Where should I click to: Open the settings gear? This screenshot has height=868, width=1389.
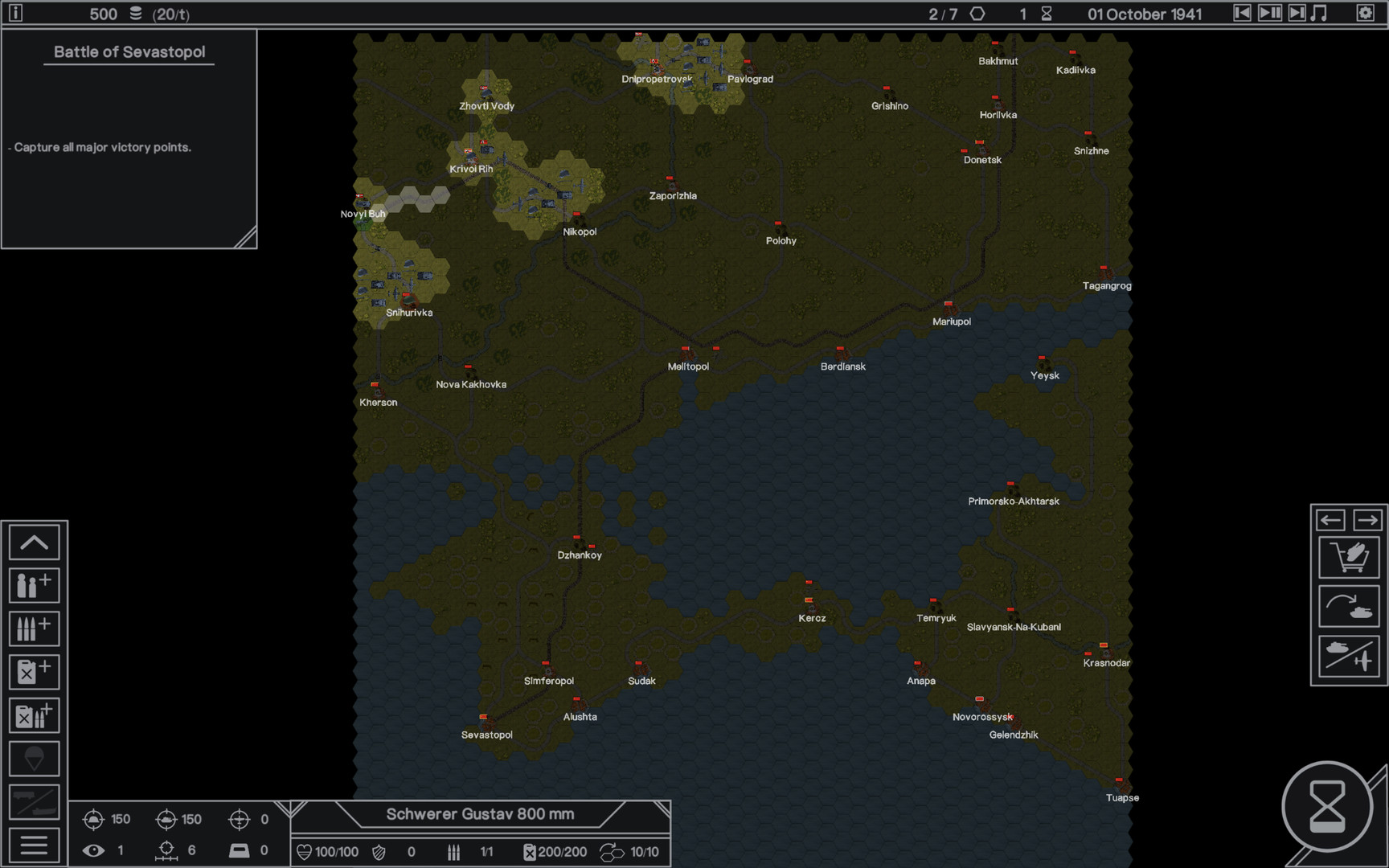tap(1365, 14)
